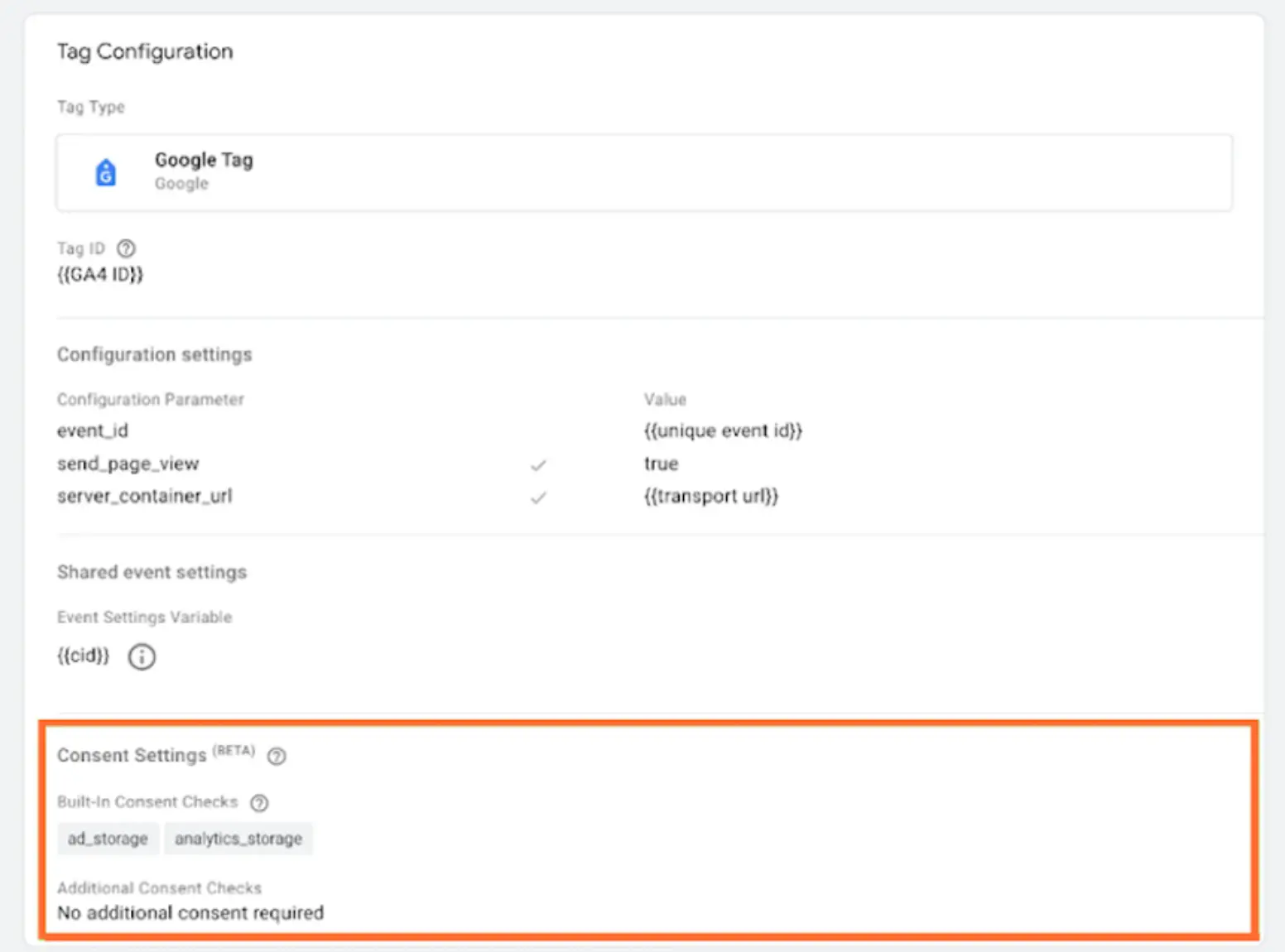Click the {{unique event id}} value
The image size is (1285, 952).
click(x=724, y=430)
